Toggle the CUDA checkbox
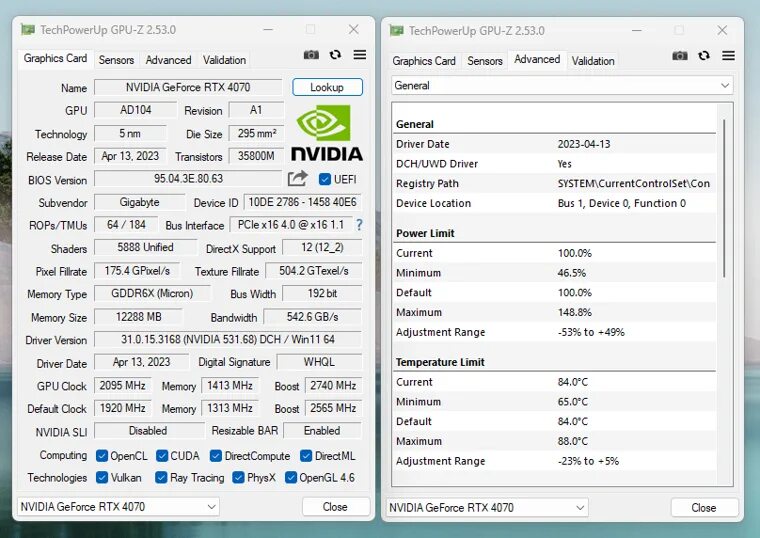Viewport: 760px width, 538px height. (162, 456)
